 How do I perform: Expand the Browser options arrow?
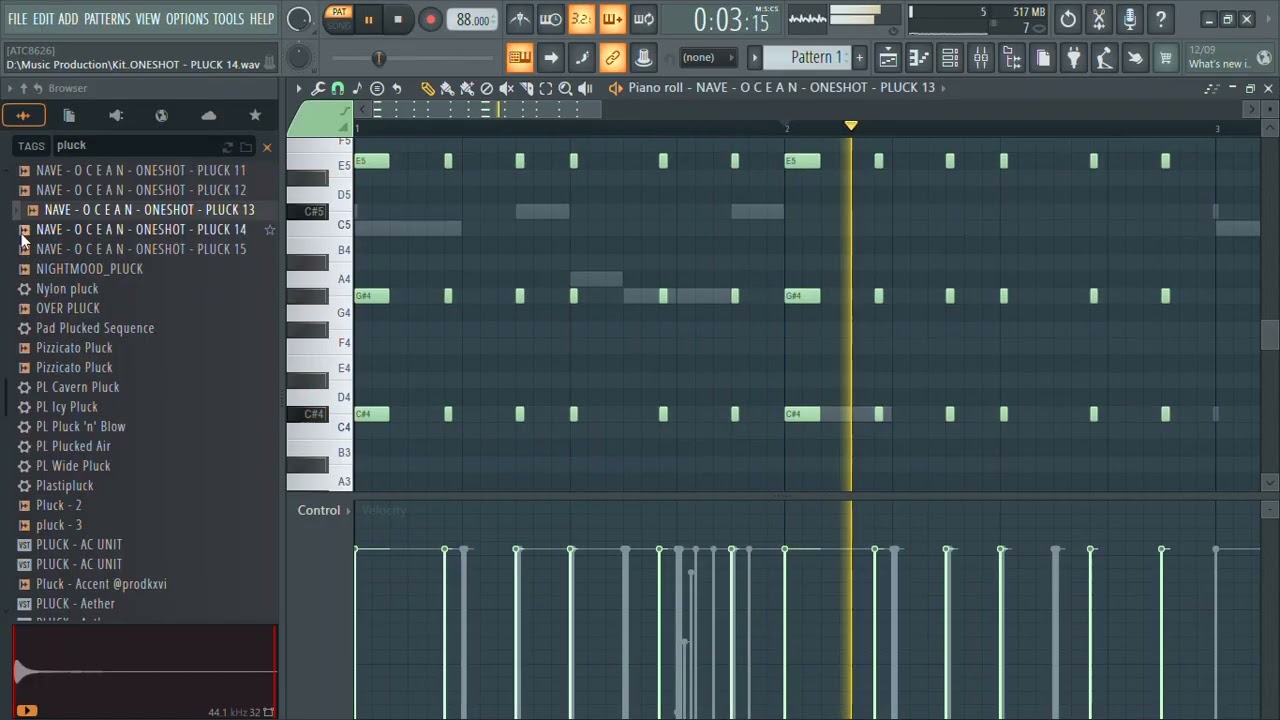pyautogui.click(x=10, y=88)
